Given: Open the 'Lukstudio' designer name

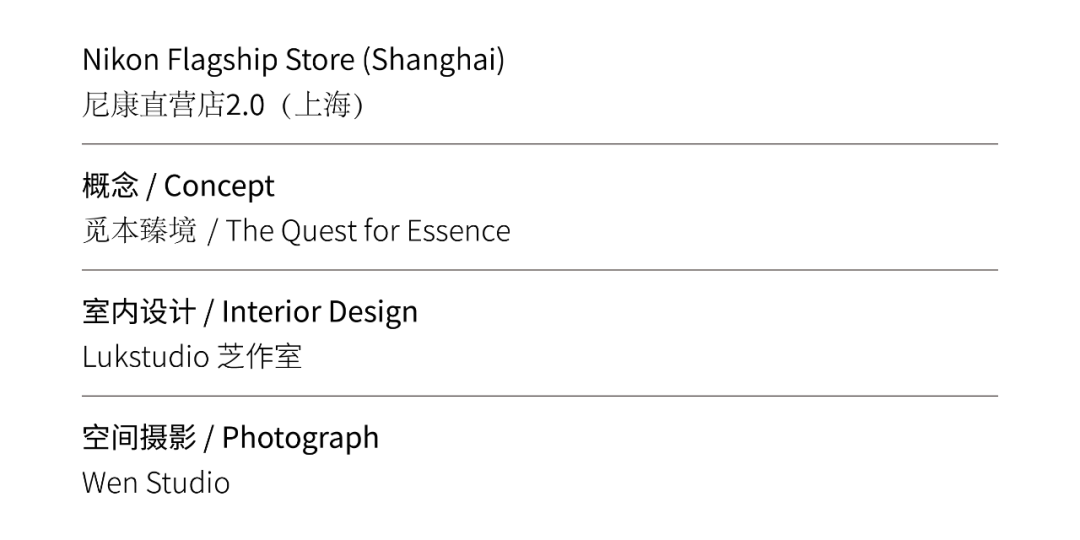Looking at the screenshot, I should (145, 357).
